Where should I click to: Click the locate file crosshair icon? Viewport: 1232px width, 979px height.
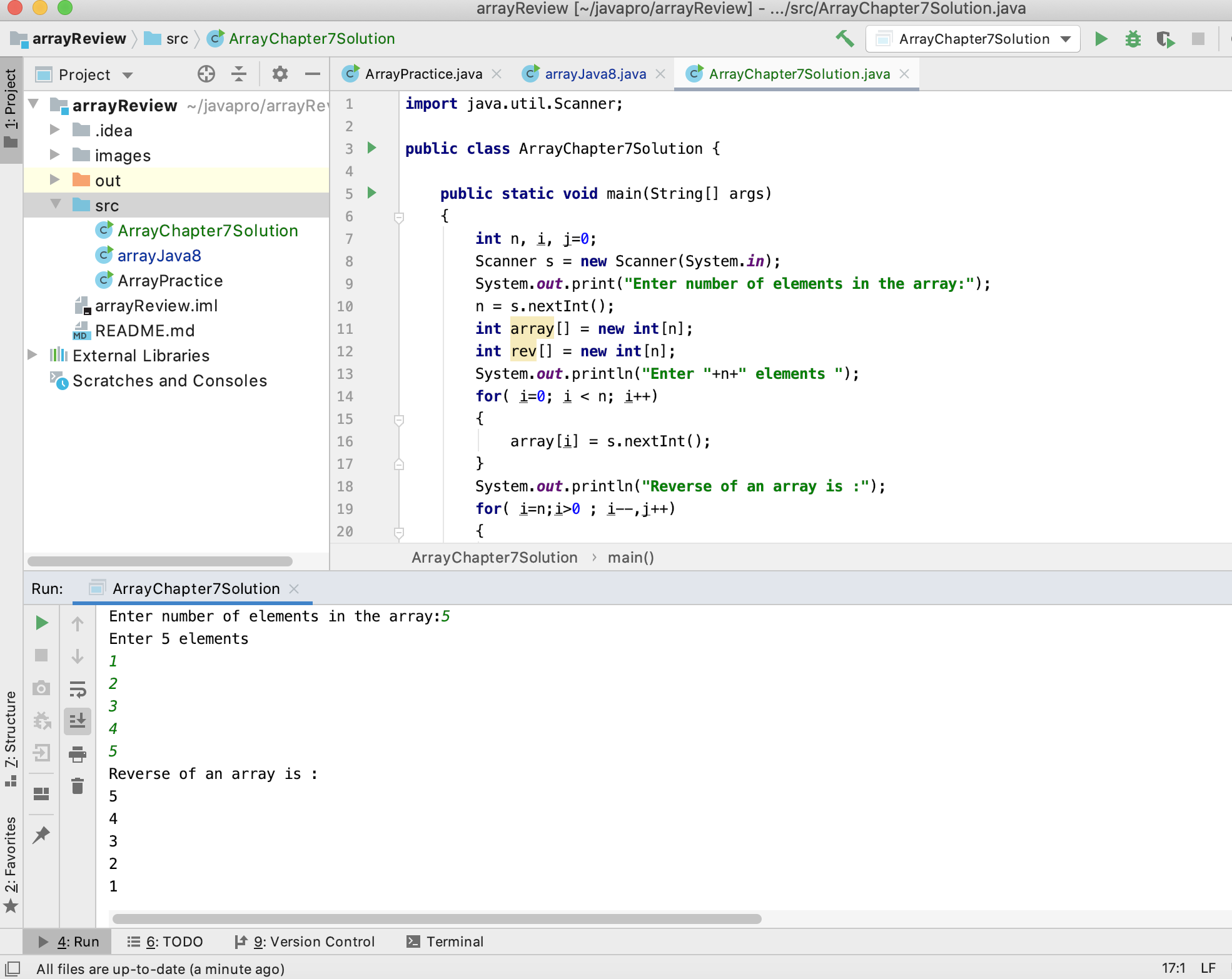pos(206,74)
